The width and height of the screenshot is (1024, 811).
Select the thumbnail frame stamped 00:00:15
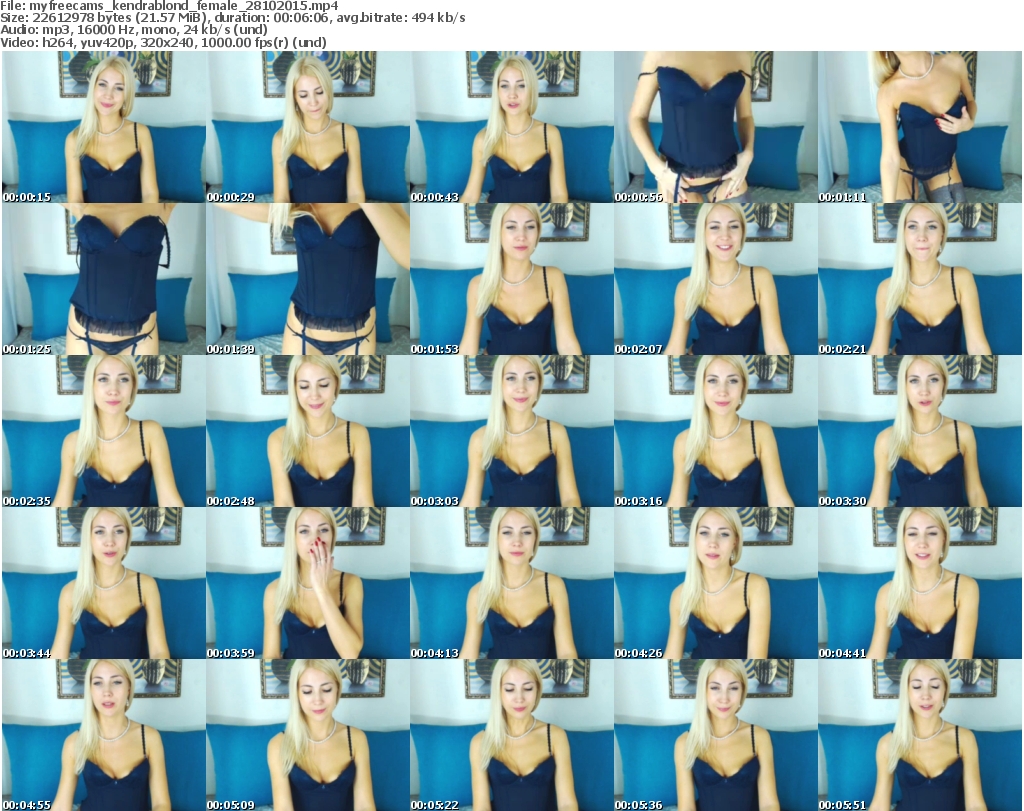104,127
